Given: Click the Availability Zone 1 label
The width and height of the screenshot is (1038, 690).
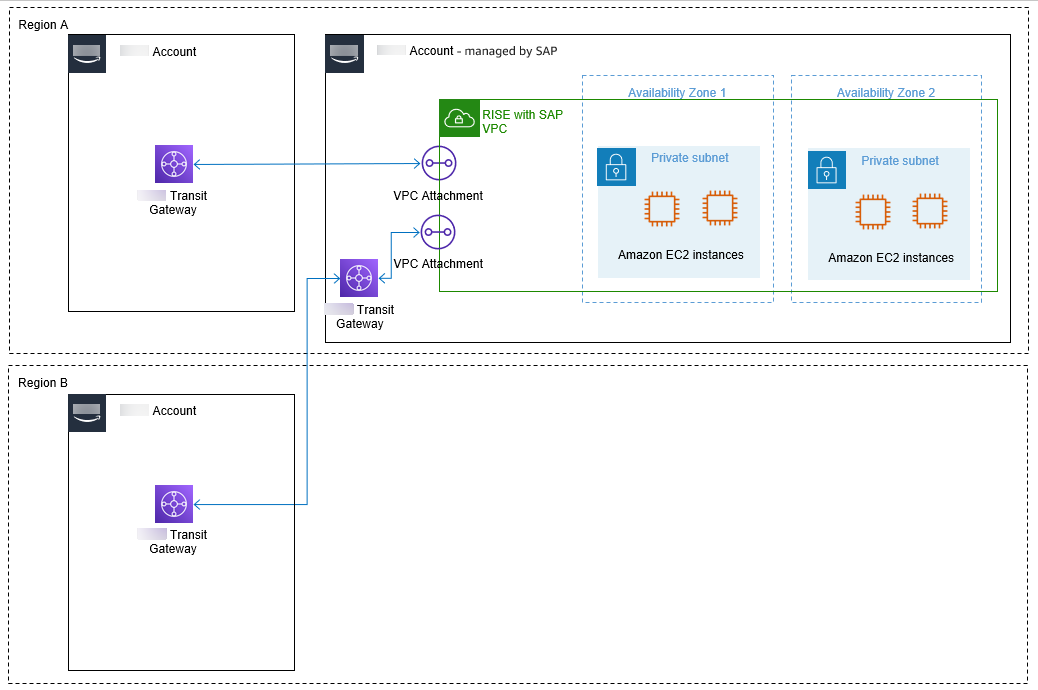Looking at the screenshot, I should pyautogui.click(x=676, y=93).
